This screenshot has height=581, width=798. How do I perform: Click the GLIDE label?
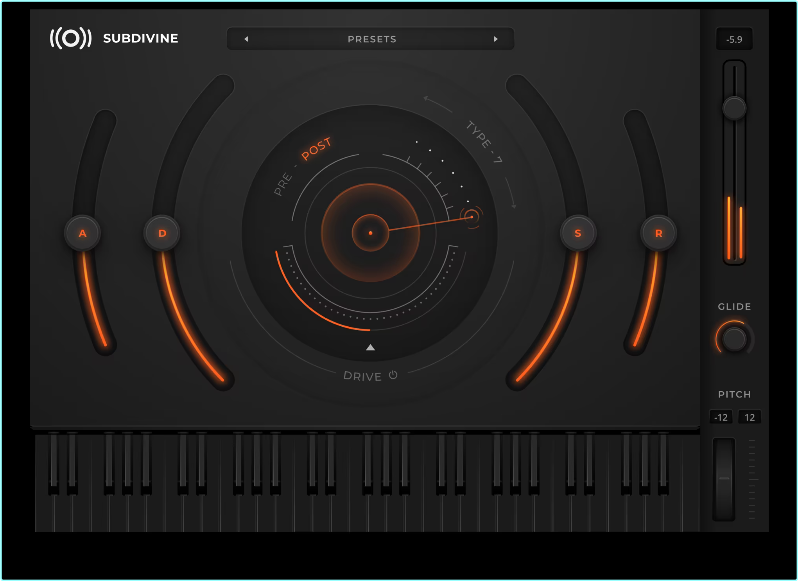pyautogui.click(x=734, y=306)
